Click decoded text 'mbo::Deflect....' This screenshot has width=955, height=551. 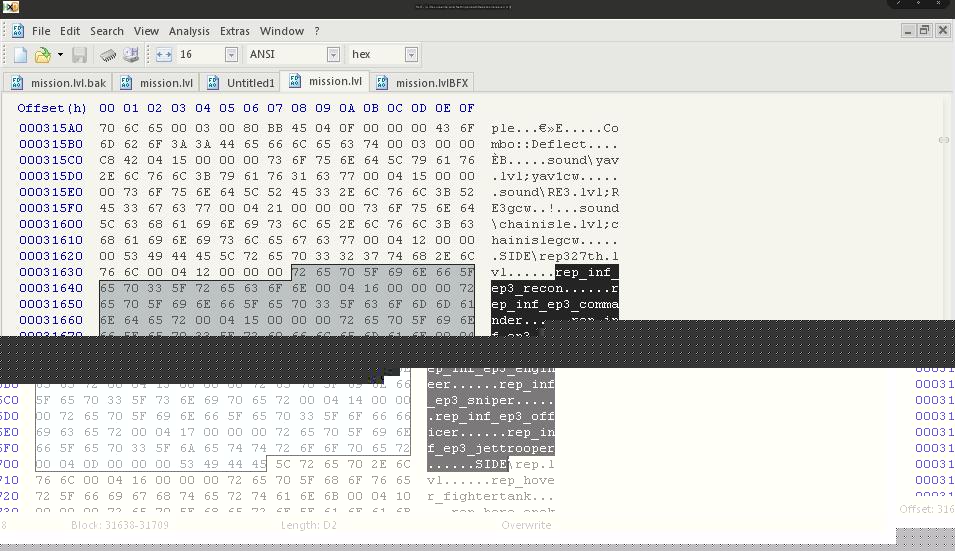(555, 144)
